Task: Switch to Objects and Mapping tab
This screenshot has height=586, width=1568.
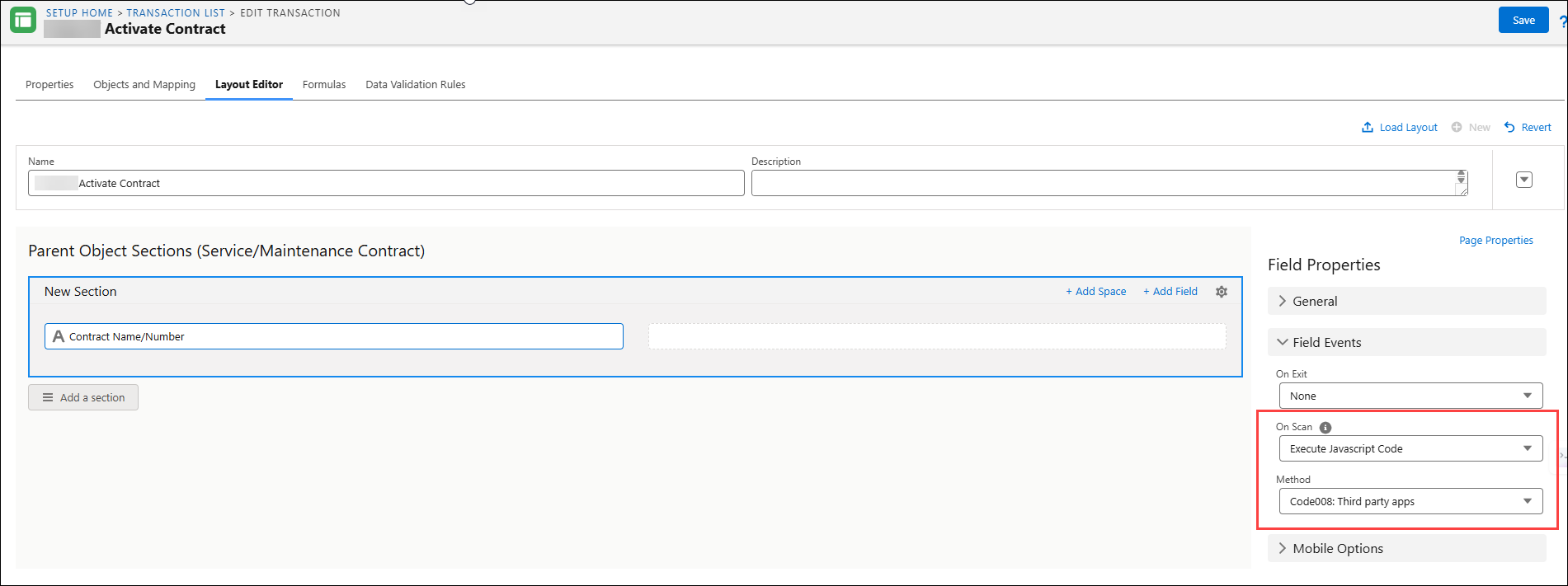Action: (144, 84)
